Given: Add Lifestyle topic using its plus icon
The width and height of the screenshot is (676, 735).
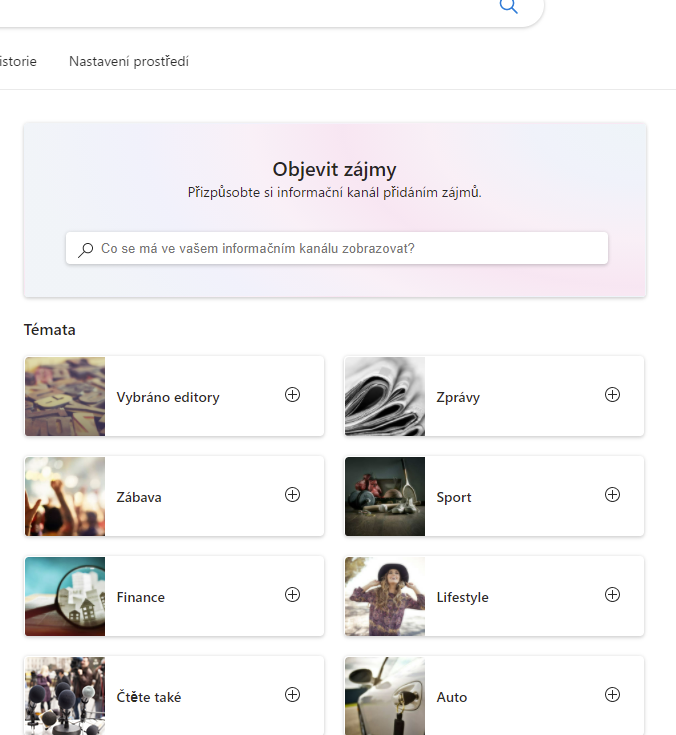Looking at the screenshot, I should pos(612,595).
